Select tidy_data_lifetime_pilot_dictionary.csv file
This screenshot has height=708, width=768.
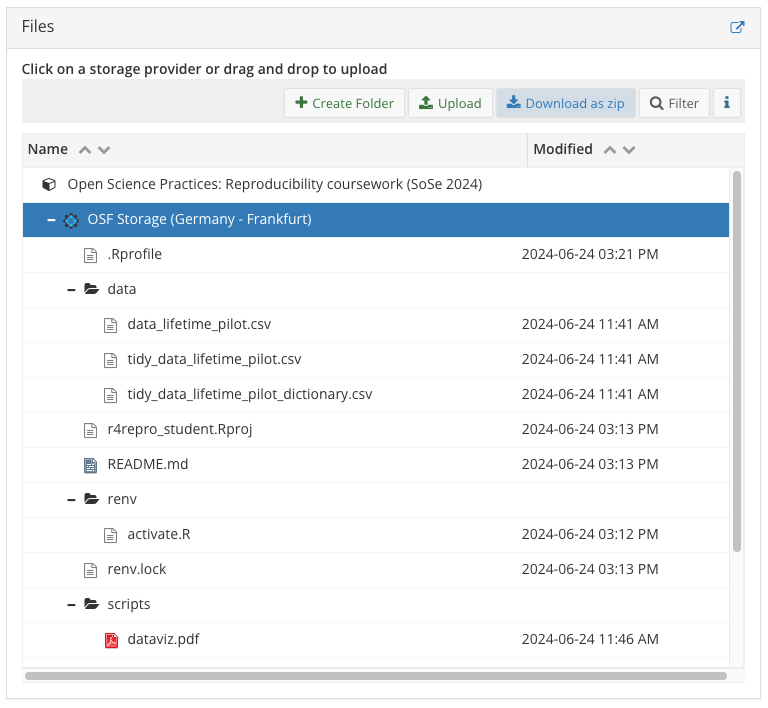click(249, 395)
